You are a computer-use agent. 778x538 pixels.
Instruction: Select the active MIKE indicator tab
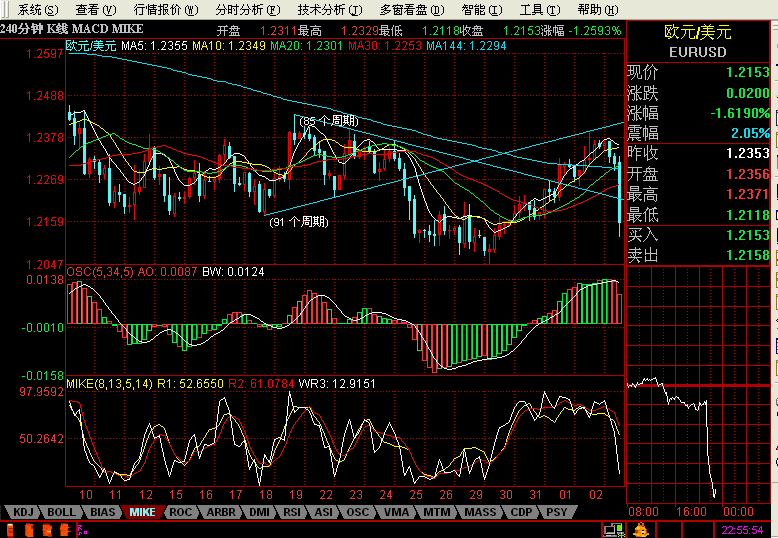[142, 512]
